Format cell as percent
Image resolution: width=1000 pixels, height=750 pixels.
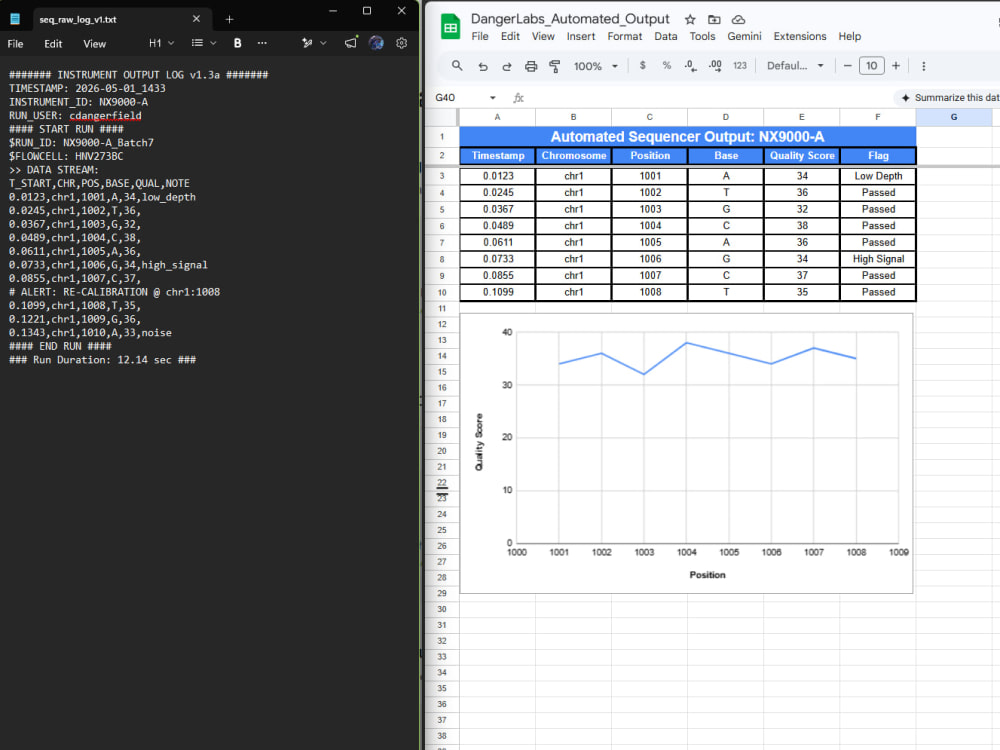coord(666,66)
